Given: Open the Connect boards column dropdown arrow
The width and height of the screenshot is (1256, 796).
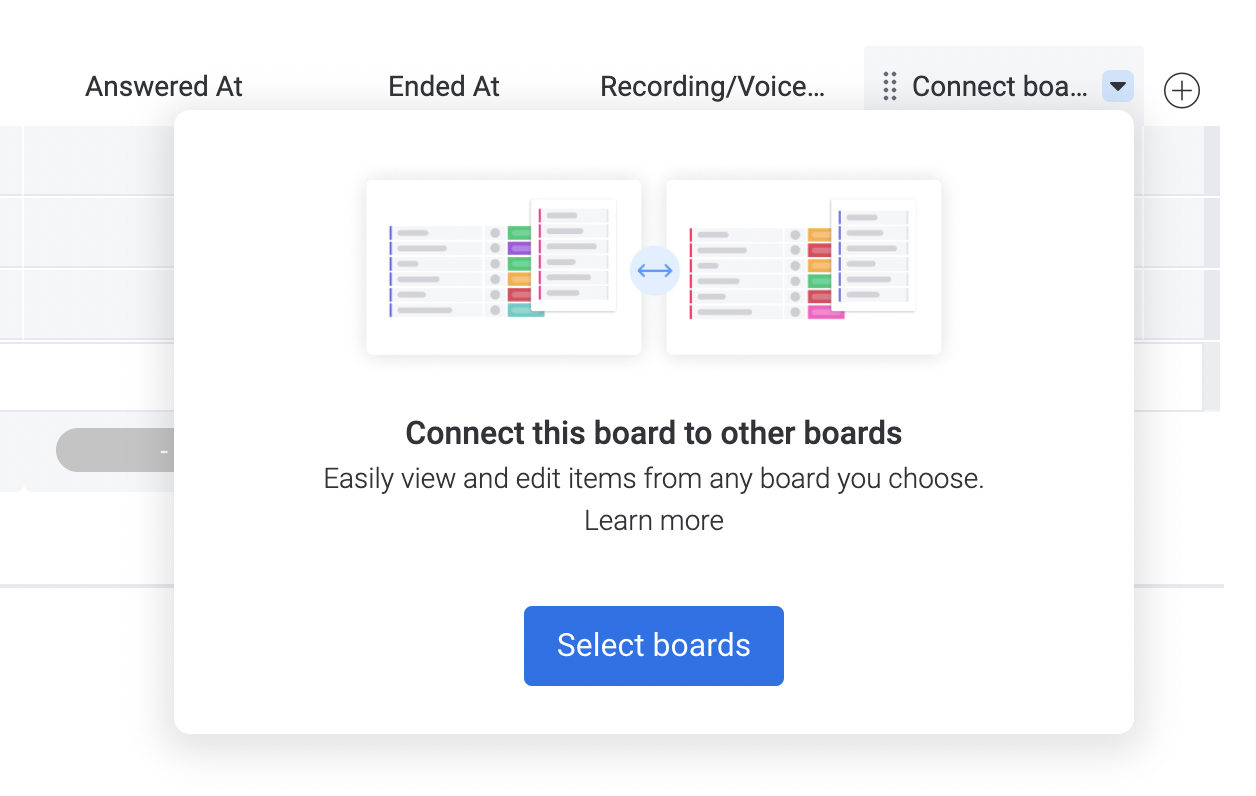Looking at the screenshot, I should tap(1118, 87).
